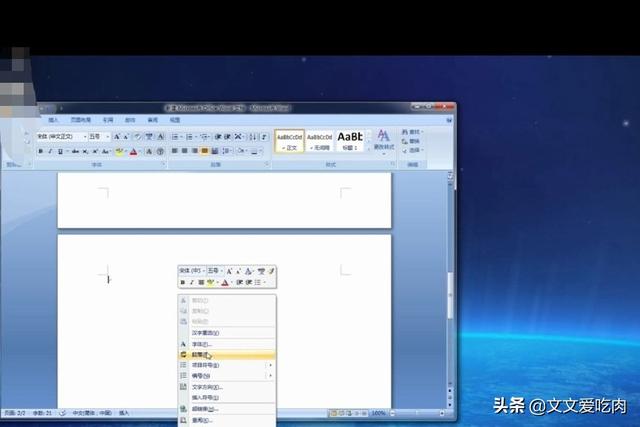Switch to the 插入 (Insert) ribbon tab
Image resolution: width=640 pixels, height=427 pixels.
[53, 120]
